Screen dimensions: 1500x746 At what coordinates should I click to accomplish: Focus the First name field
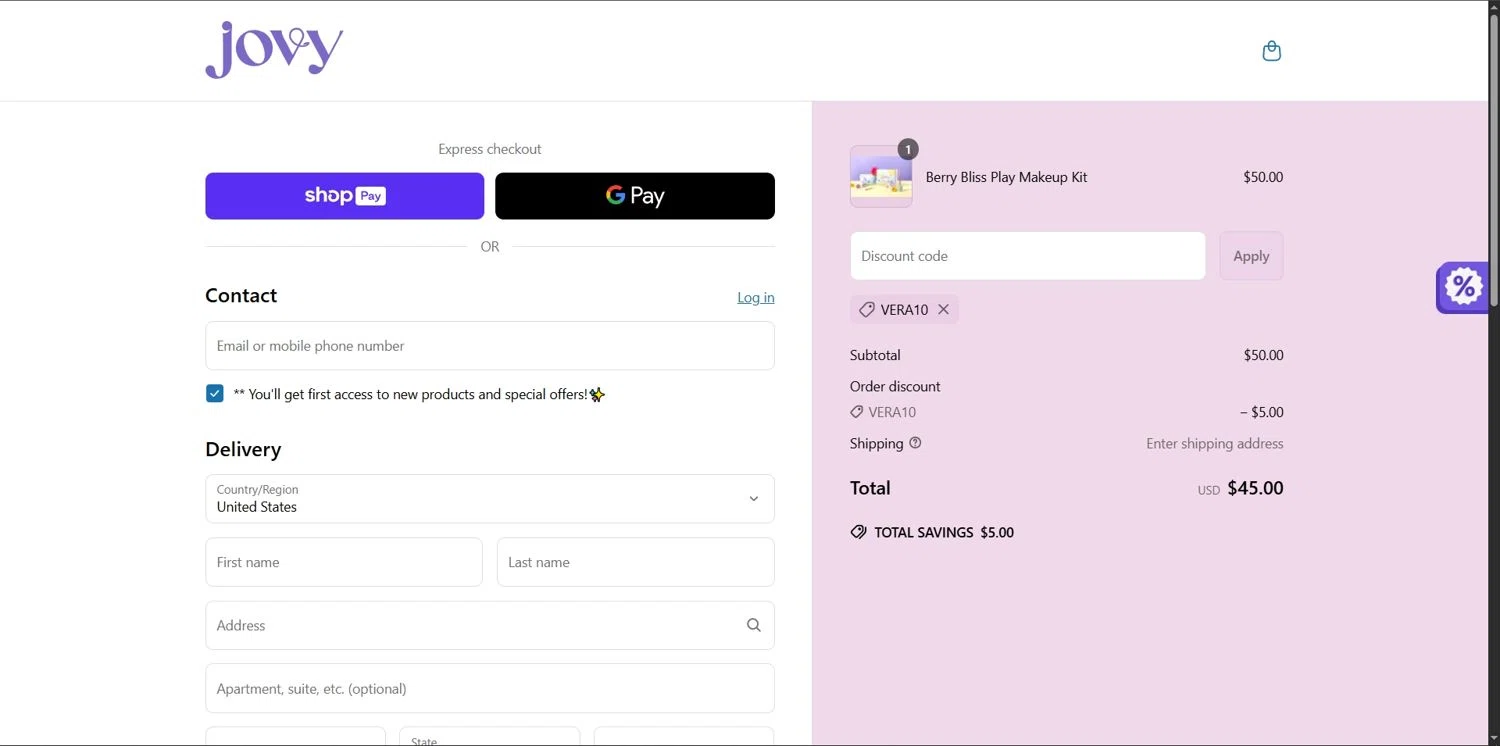(344, 562)
